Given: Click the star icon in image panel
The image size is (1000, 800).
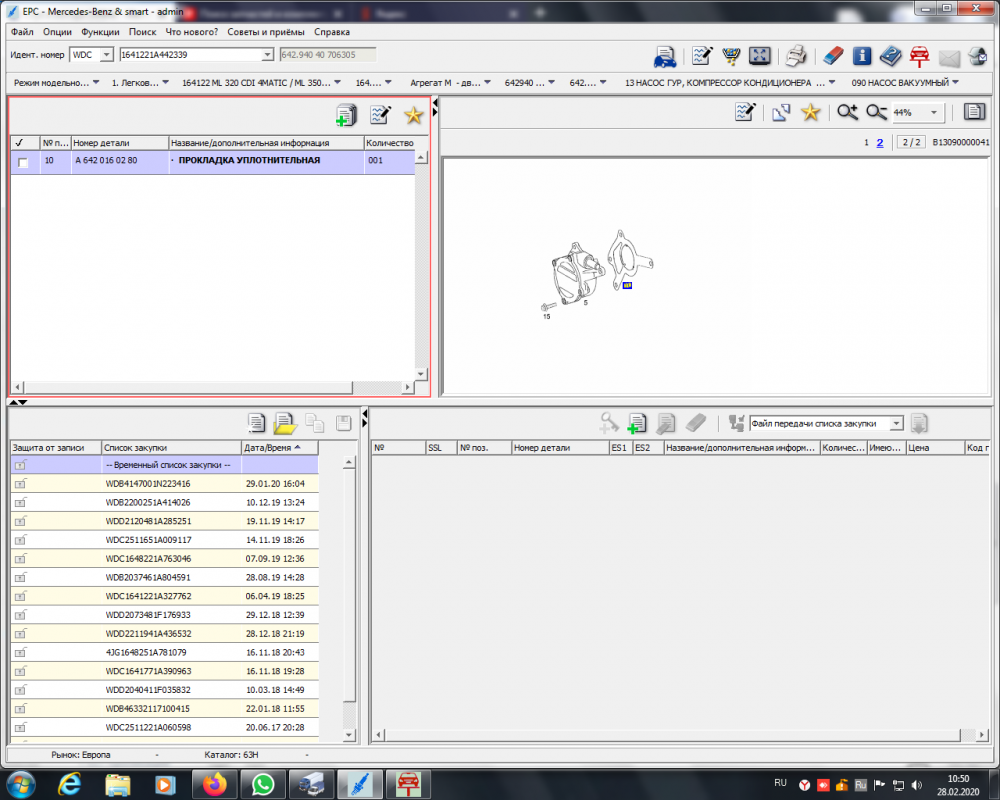Looking at the screenshot, I should (811, 112).
